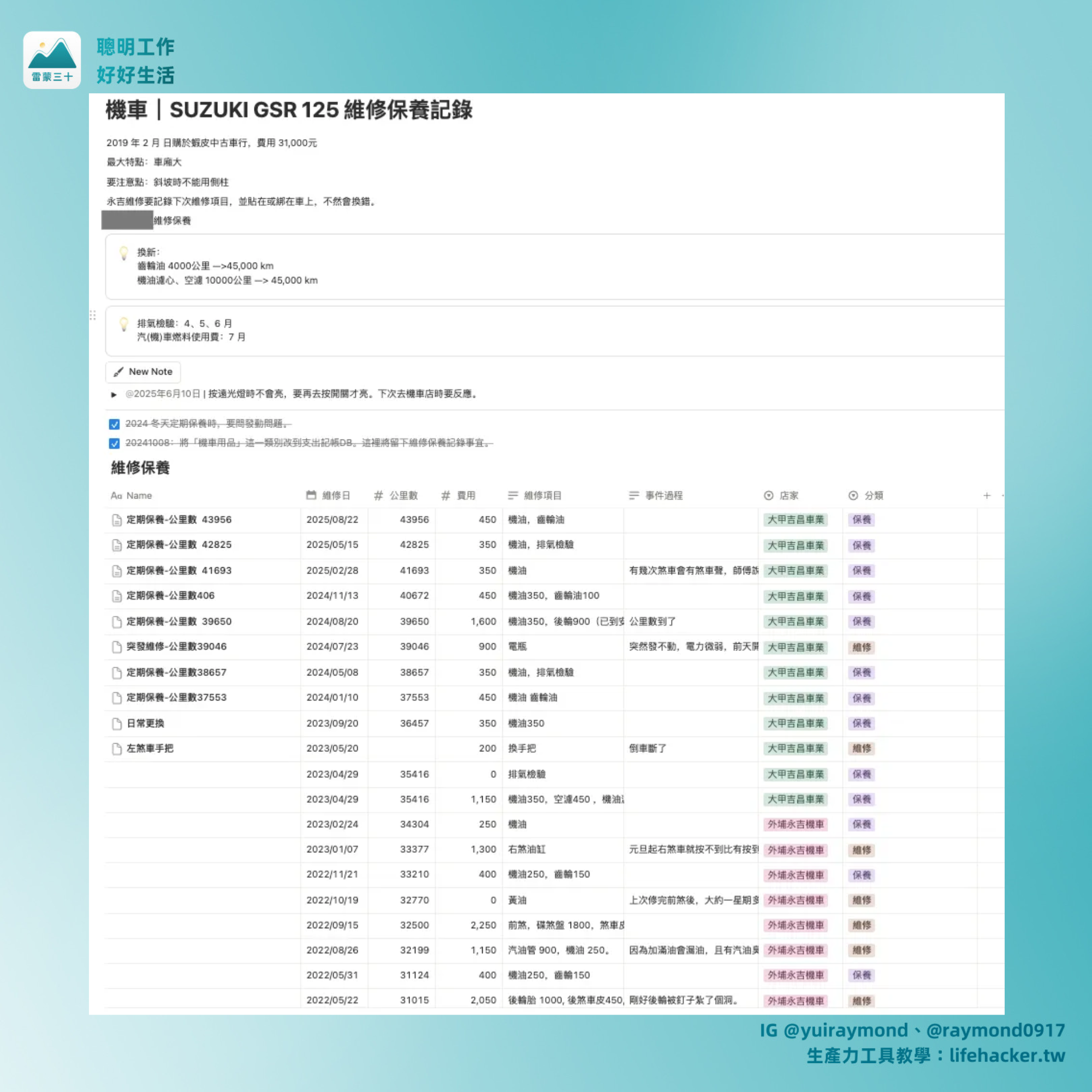Click the page icon of 定期保養-公里數 43956

tap(117, 520)
